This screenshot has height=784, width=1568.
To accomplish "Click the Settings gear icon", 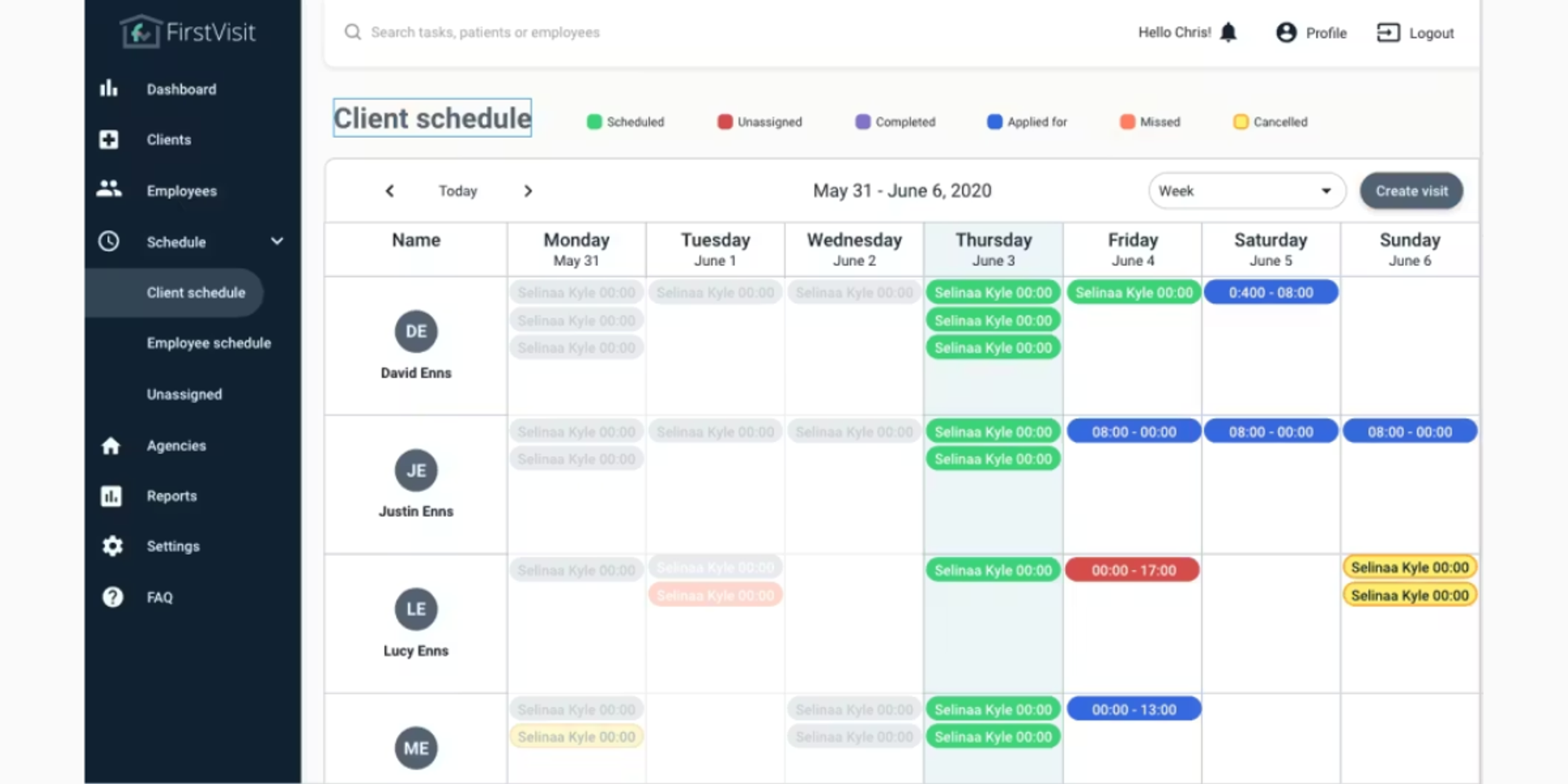I will [x=112, y=546].
